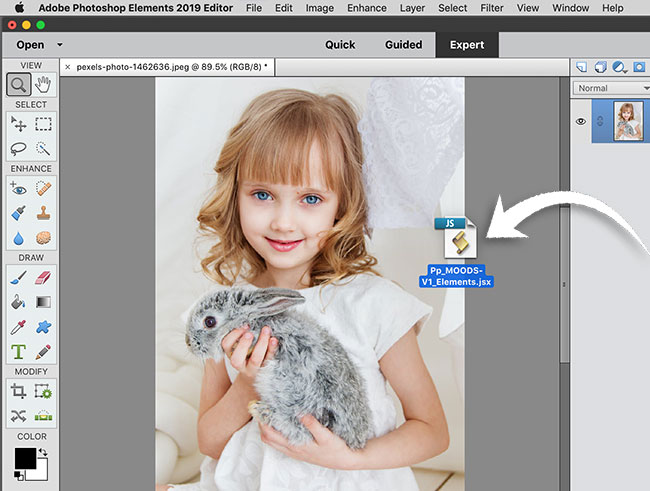The width and height of the screenshot is (650, 491).
Task: Select the Paint Bucket tool
Action: coord(19,302)
